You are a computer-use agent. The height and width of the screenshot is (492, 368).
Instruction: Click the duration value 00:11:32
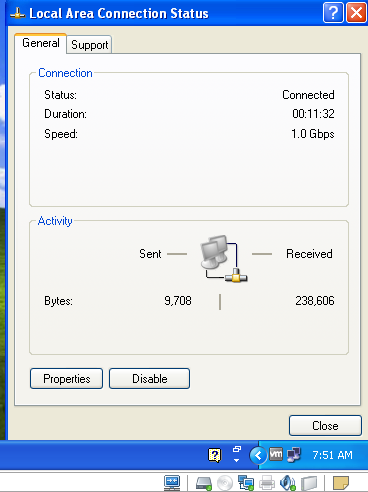313,114
